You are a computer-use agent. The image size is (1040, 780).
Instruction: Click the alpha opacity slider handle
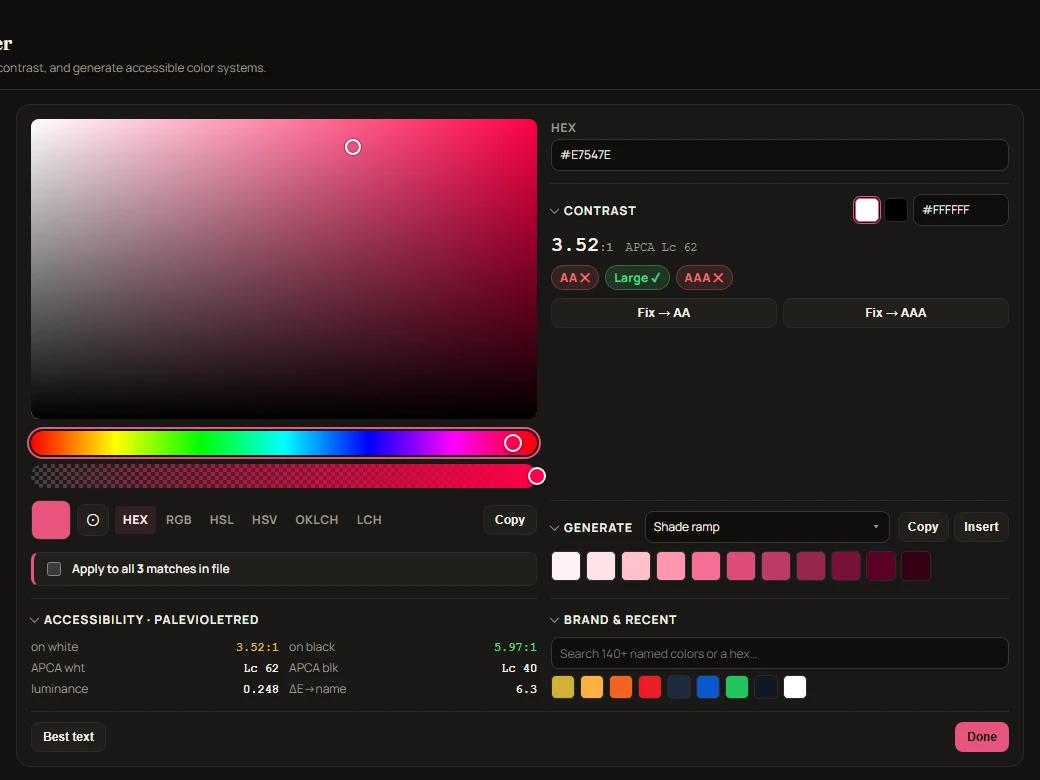pyautogui.click(x=537, y=476)
